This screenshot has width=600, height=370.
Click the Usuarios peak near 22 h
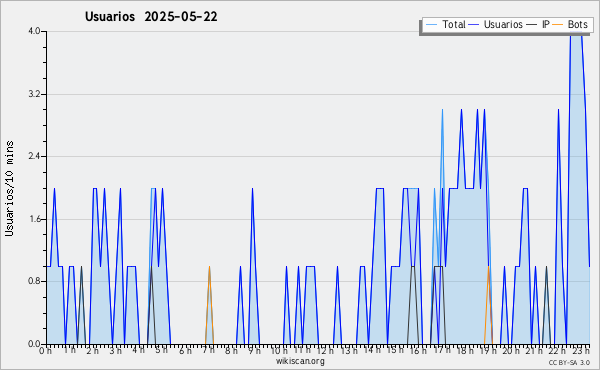(558, 110)
